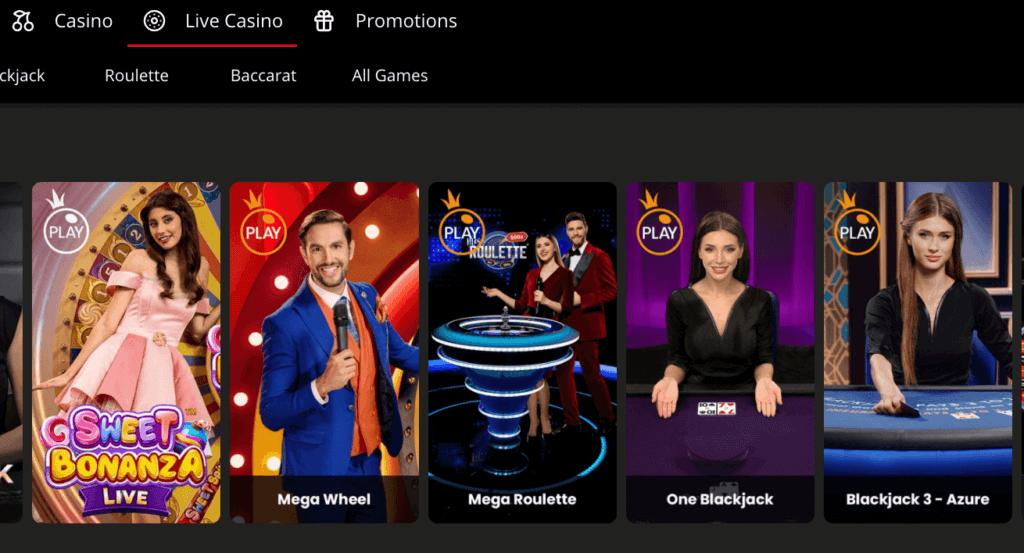Switch to the Baccarat category tab
1024x553 pixels.
point(263,76)
